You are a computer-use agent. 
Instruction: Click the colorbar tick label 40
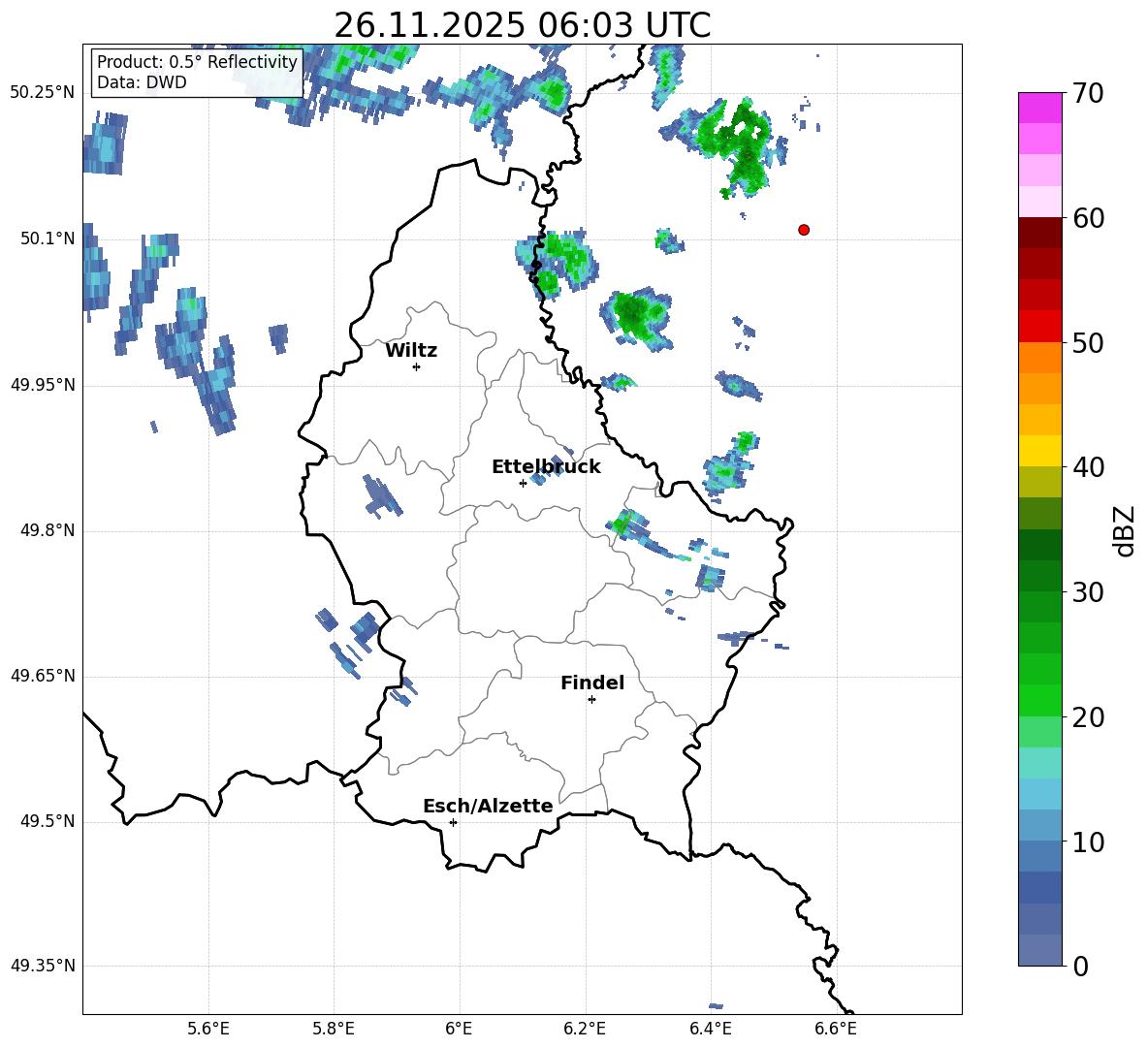point(1087,467)
